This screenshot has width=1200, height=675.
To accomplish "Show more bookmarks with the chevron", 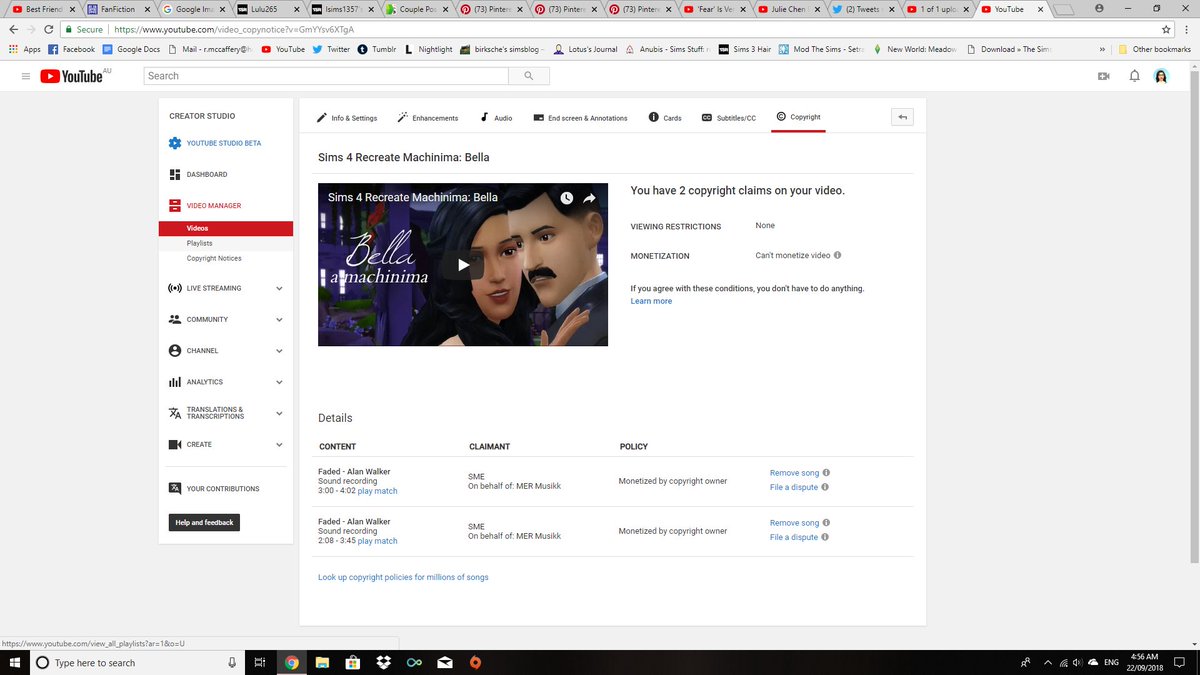I will tap(1102, 49).
